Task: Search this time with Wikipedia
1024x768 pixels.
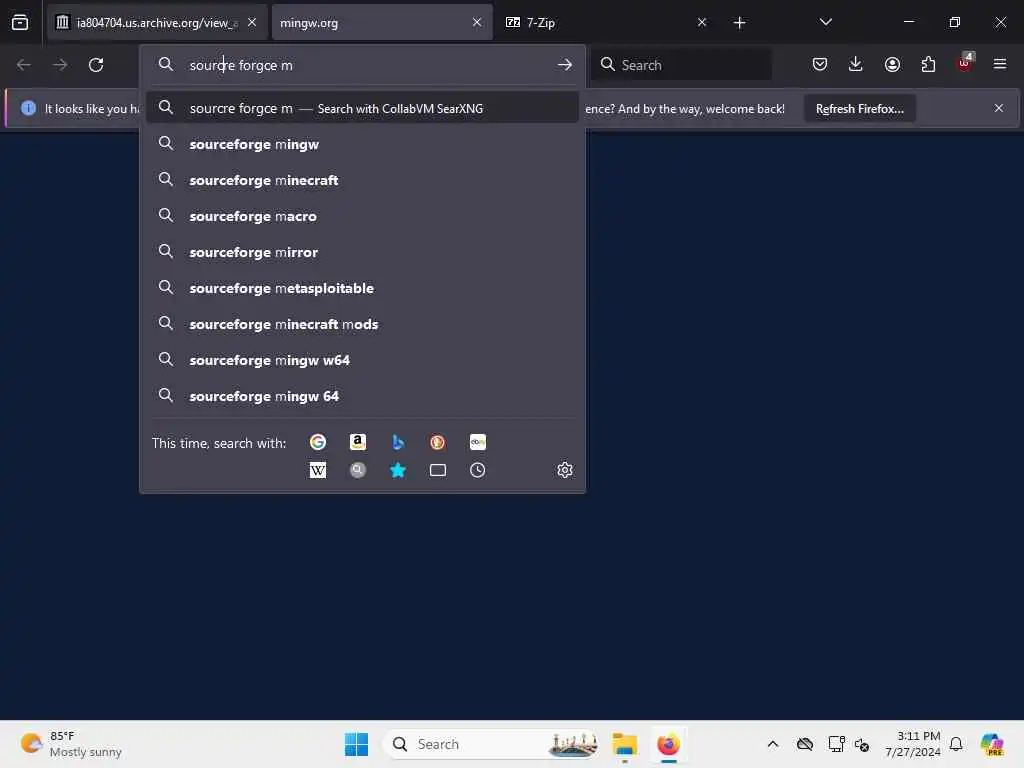Action: click(318, 470)
